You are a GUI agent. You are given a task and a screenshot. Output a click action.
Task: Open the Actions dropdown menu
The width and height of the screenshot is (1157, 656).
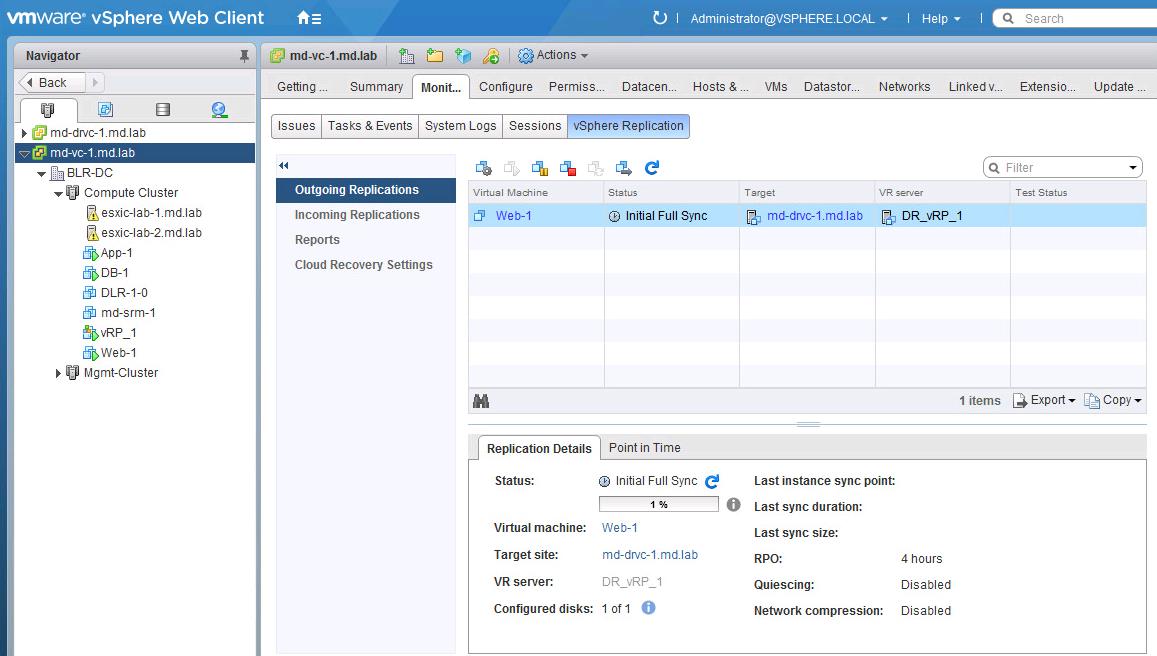[x=553, y=55]
